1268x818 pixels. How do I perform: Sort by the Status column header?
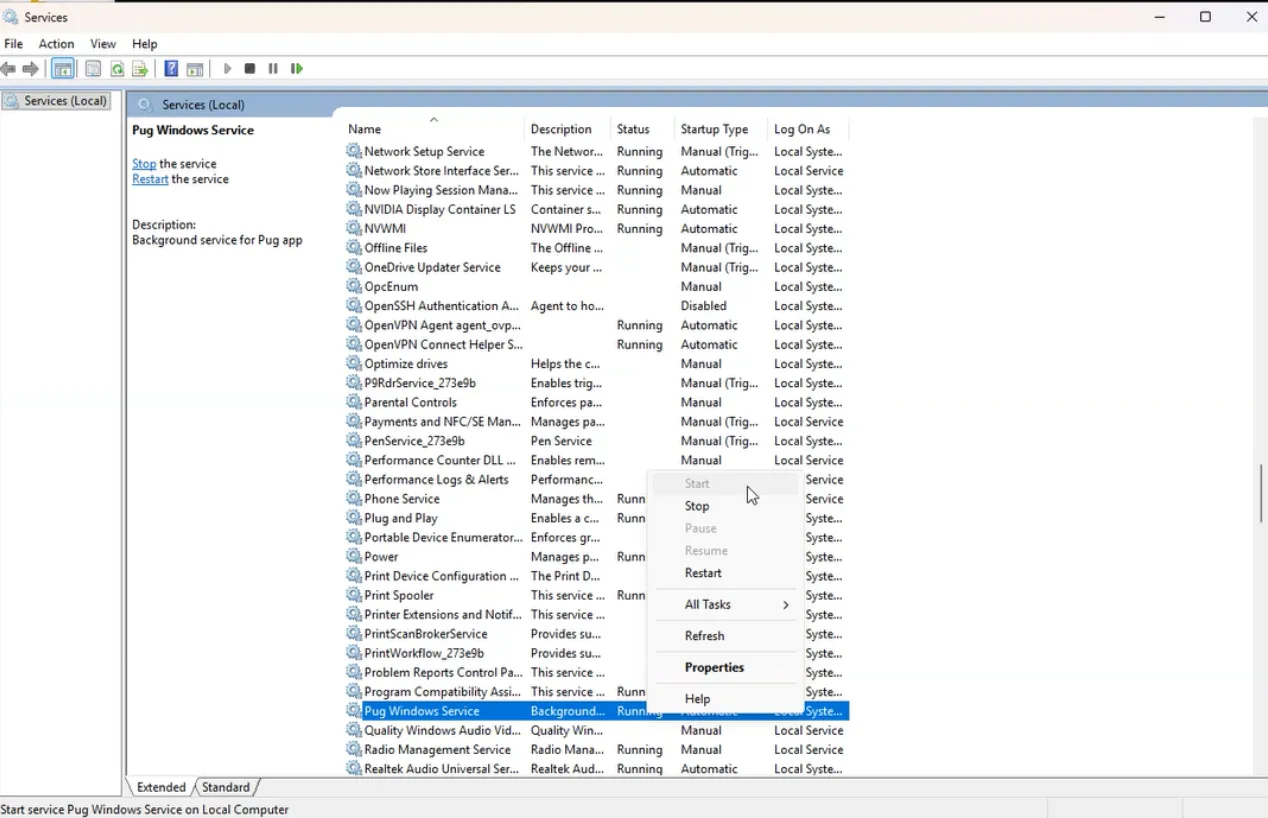point(642,129)
